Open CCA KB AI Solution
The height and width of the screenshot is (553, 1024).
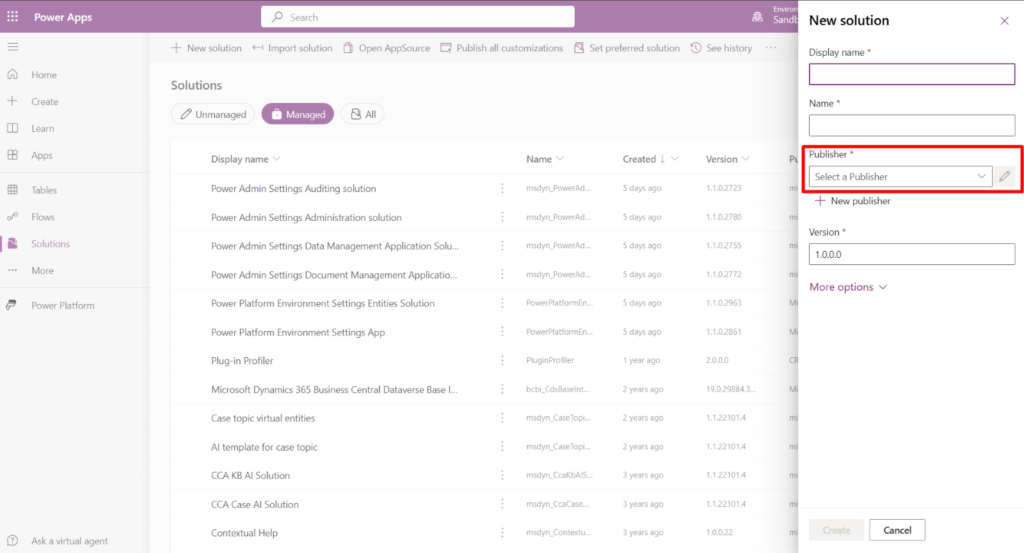[250, 475]
